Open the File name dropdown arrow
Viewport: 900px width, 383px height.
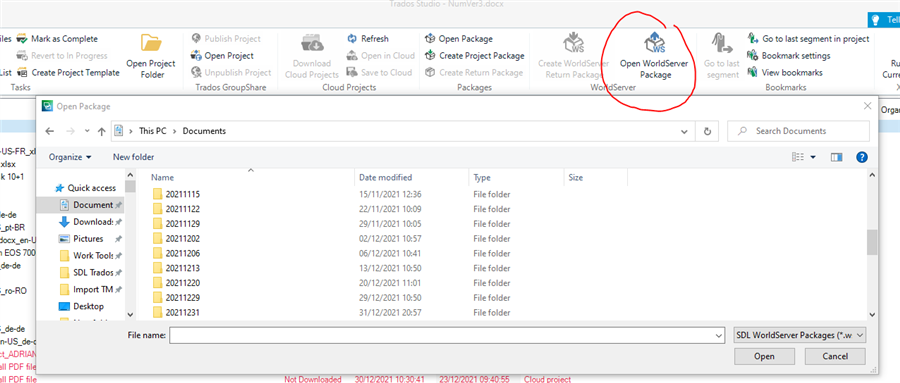(719, 335)
